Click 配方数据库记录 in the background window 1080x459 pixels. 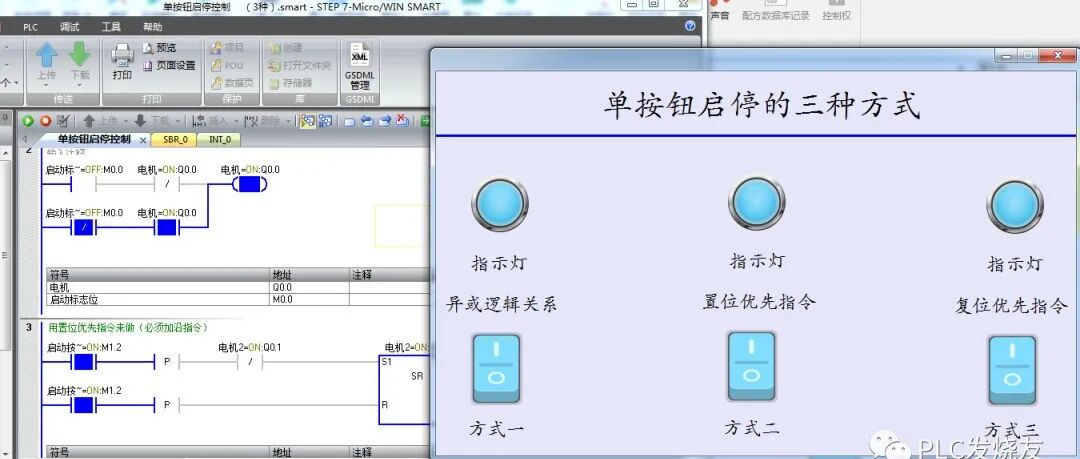[776, 15]
